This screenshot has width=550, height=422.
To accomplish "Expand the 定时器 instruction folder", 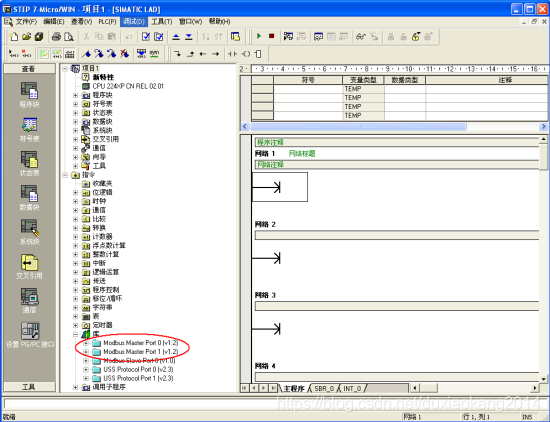I will click(x=75, y=325).
